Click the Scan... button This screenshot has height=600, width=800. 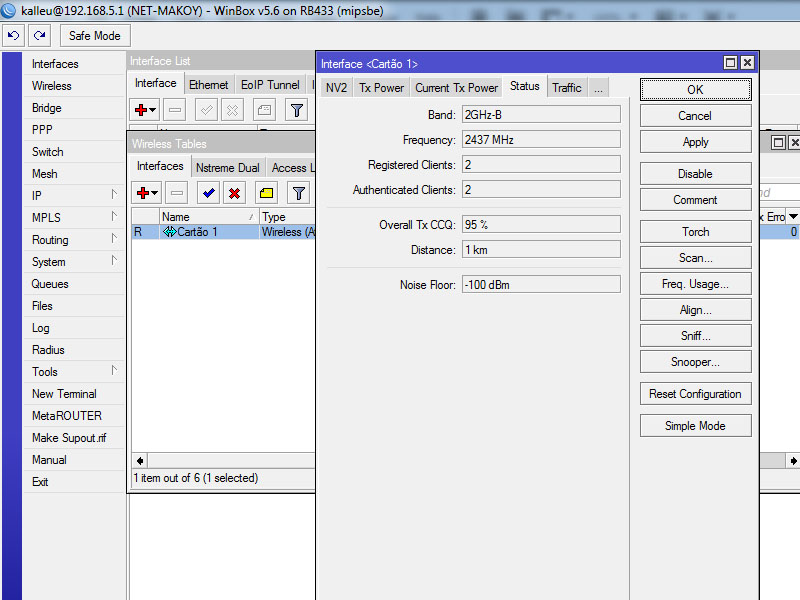point(695,258)
